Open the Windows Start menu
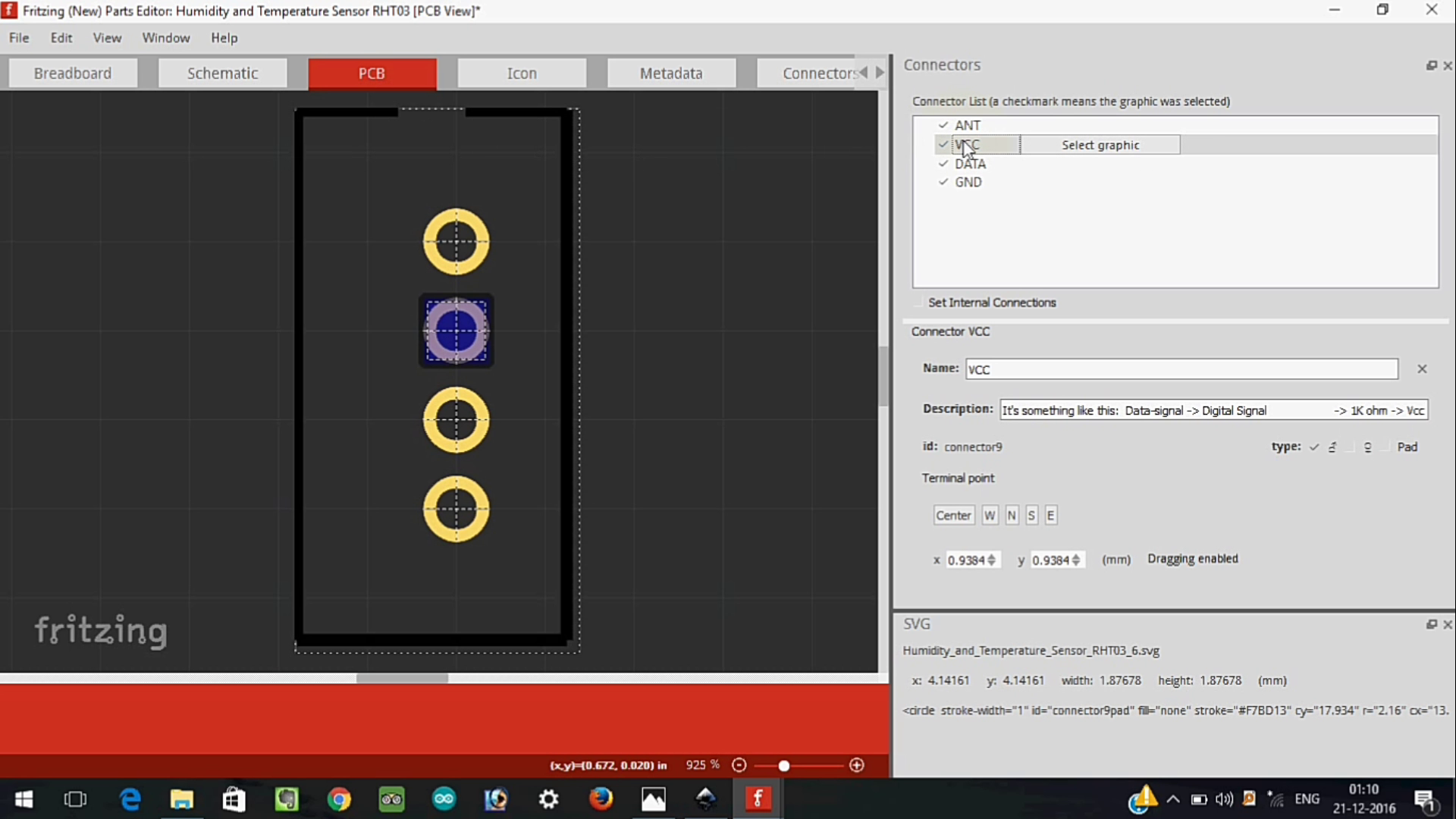 click(x=24, y=799)
